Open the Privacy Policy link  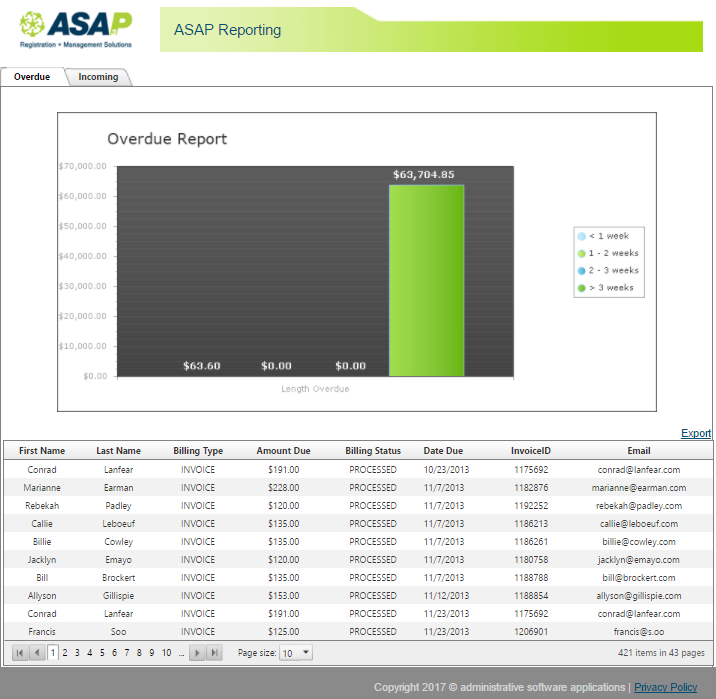click(666, 687)
